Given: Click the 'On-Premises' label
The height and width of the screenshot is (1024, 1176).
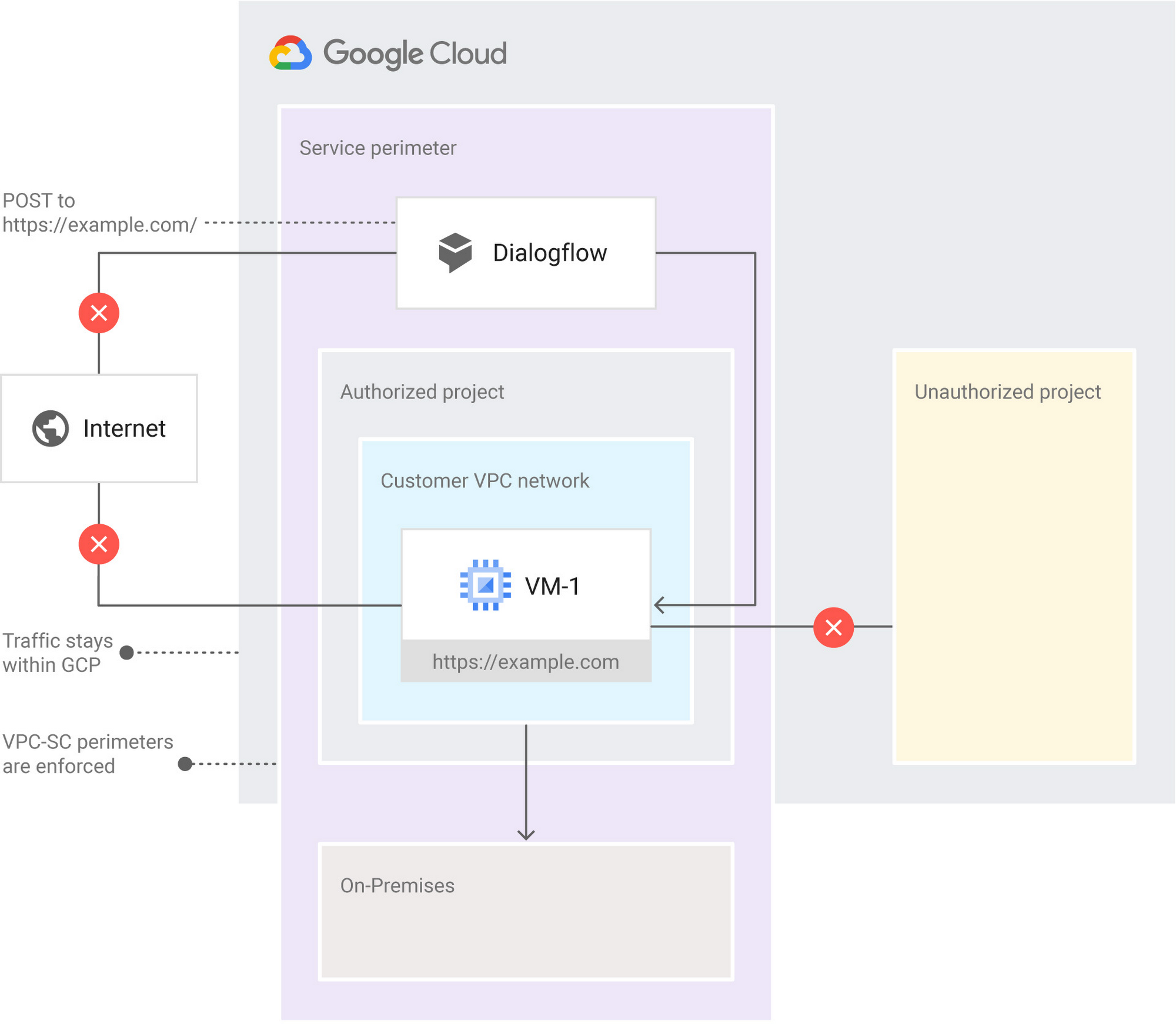Looking at the screenshot, I should pyautogui.click(x=397, y=885).
